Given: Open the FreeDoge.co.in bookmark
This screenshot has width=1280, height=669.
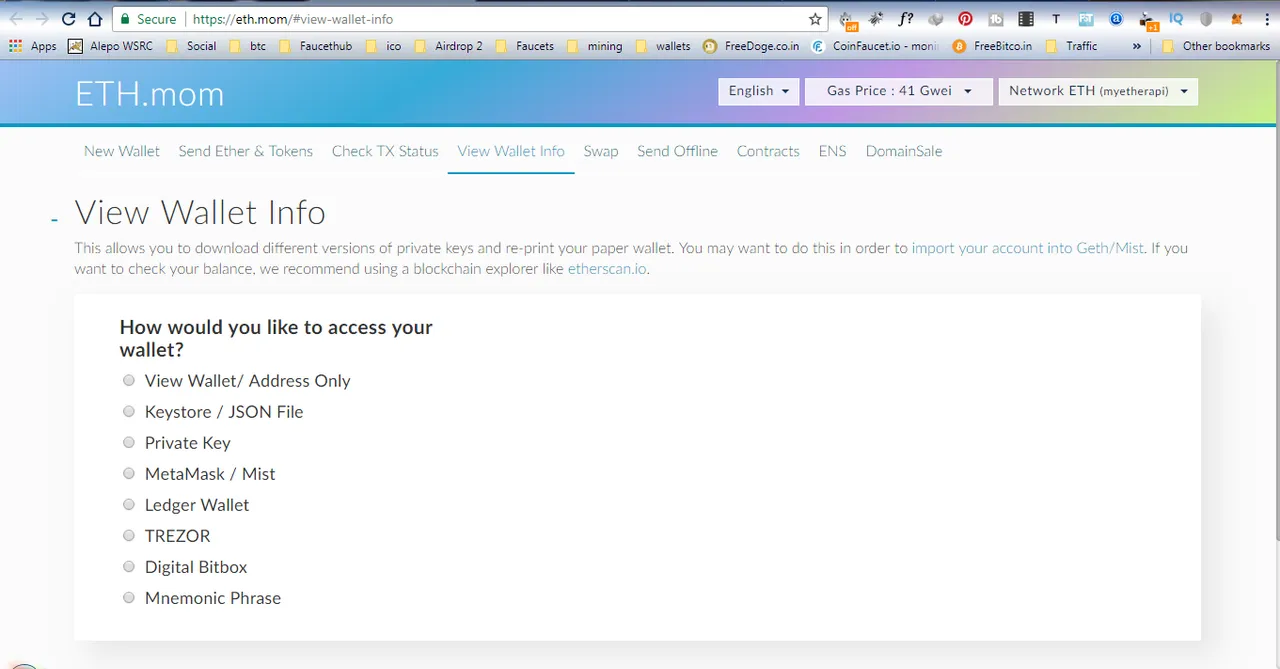Looking at the screenshot, I should click(751, 46).
